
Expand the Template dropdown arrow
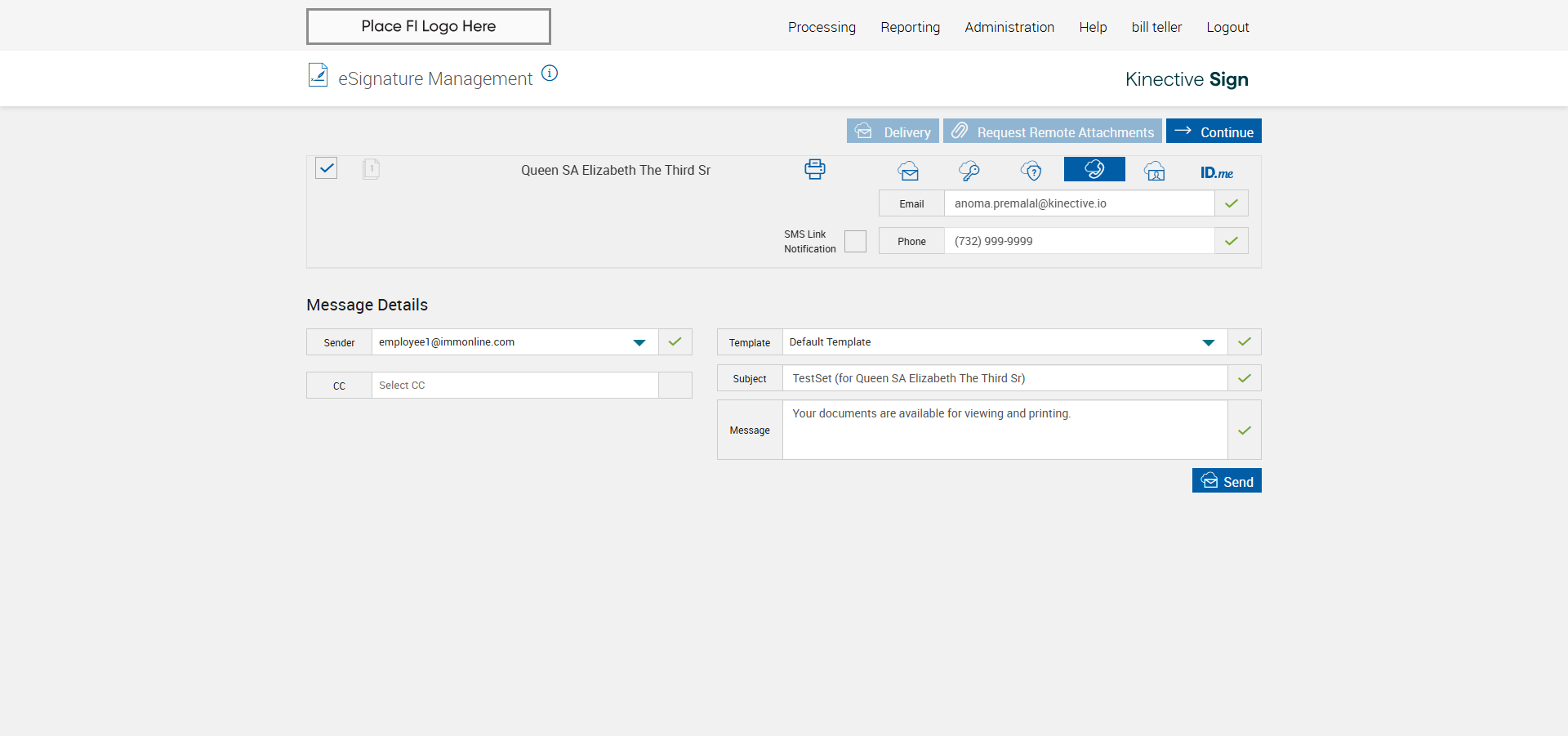1208,342
